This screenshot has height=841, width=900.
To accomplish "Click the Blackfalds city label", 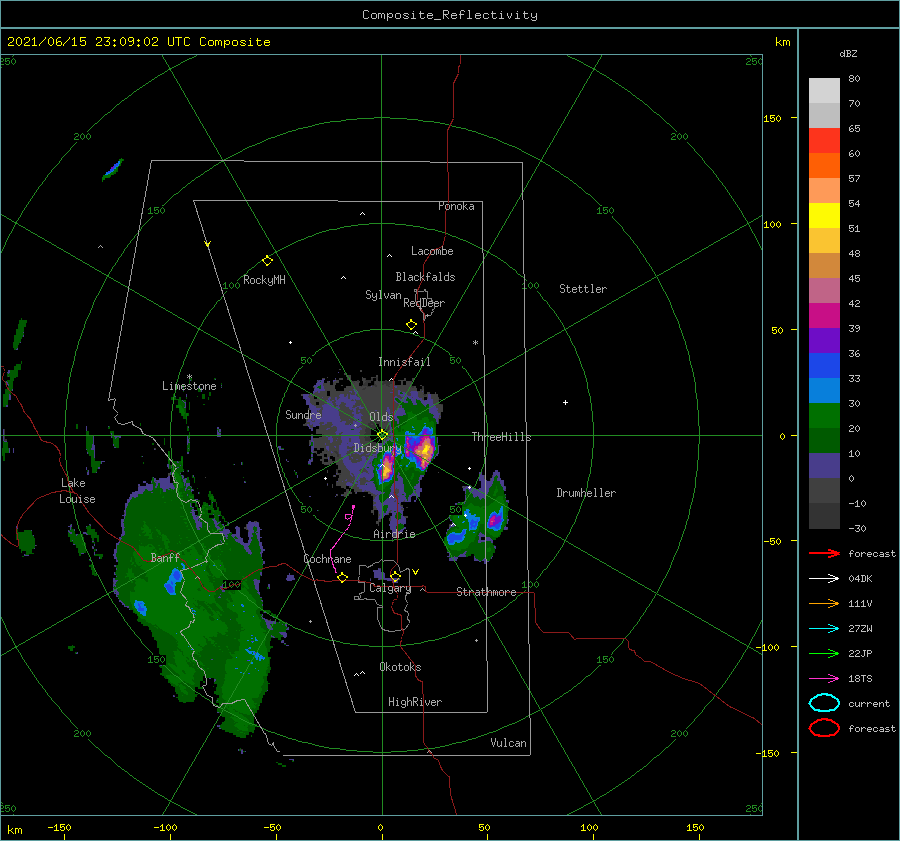I will (425, 277).
